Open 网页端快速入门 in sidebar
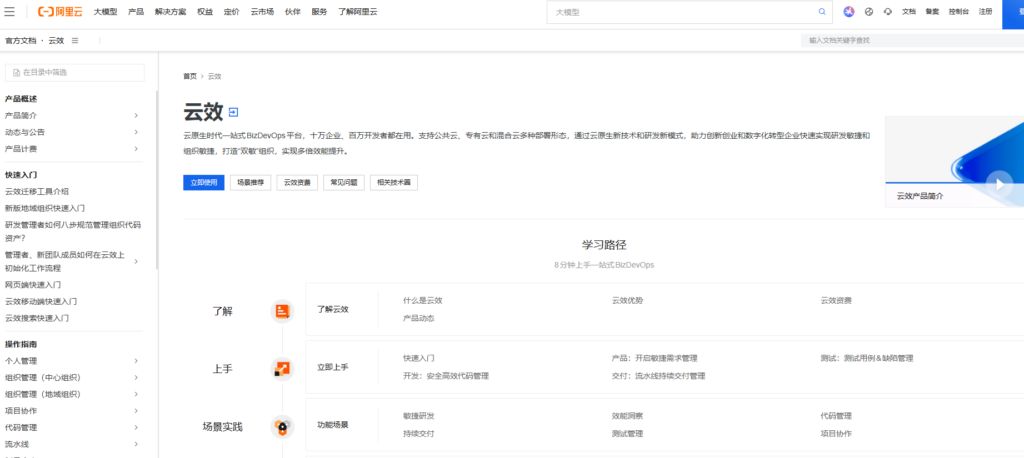Viewport: 1024px width, 458px height. [33, 285]
